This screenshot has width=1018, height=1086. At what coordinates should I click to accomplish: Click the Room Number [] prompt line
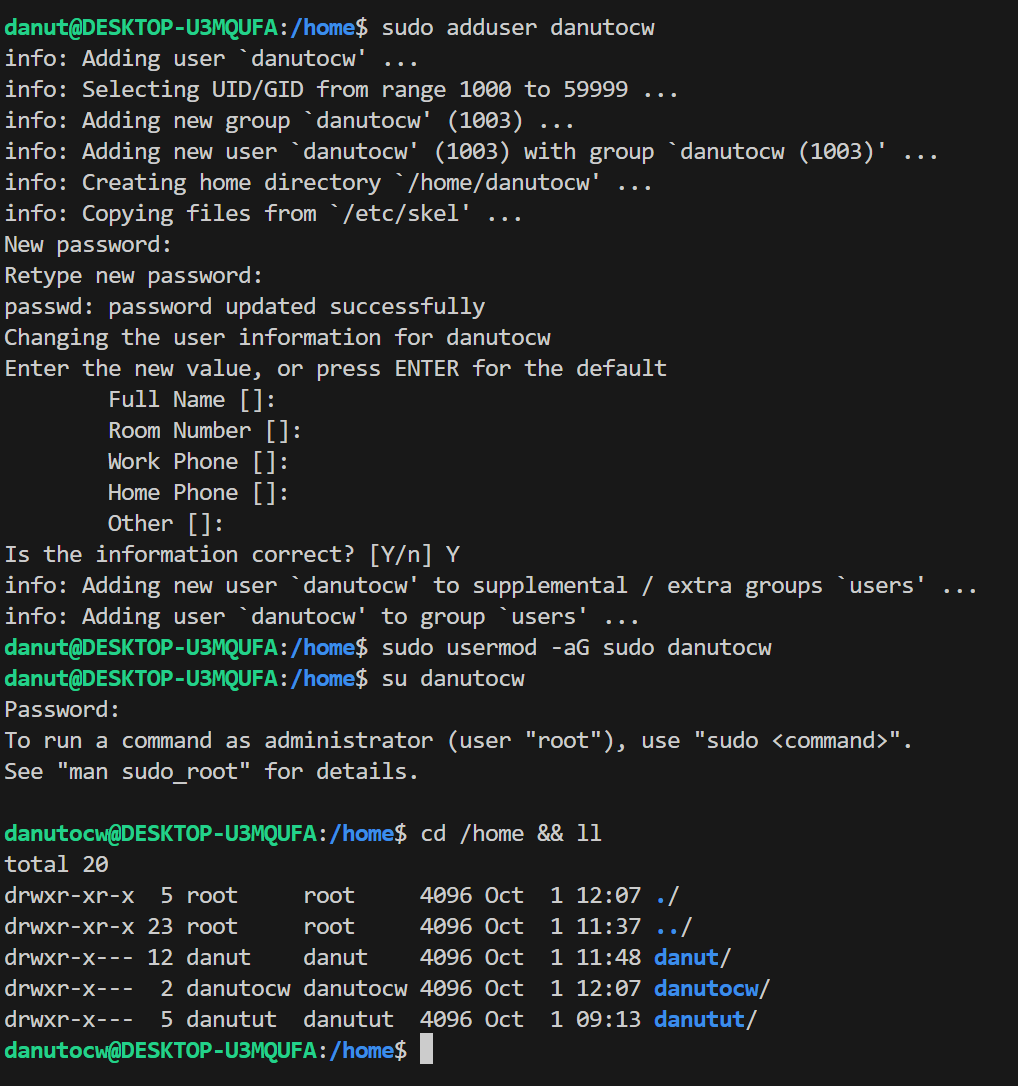204,430
